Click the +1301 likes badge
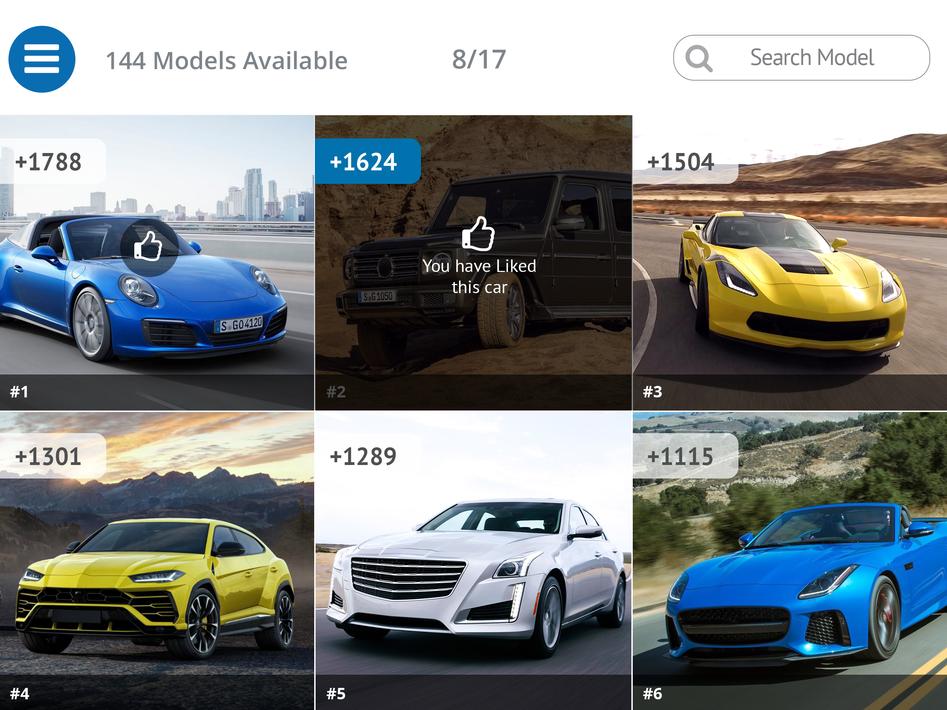Screen dimensions: 947x710 click(53, 456)
